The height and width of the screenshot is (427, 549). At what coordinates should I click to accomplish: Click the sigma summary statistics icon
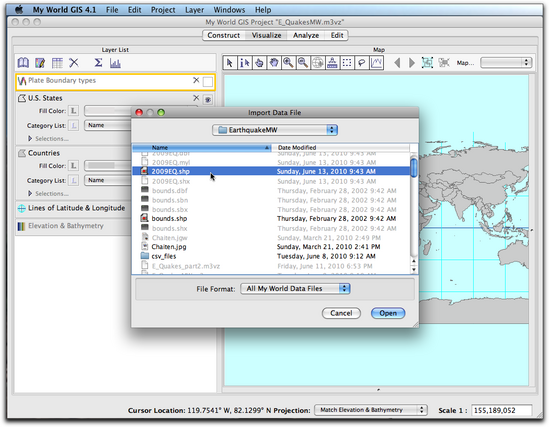pos(98,63)
